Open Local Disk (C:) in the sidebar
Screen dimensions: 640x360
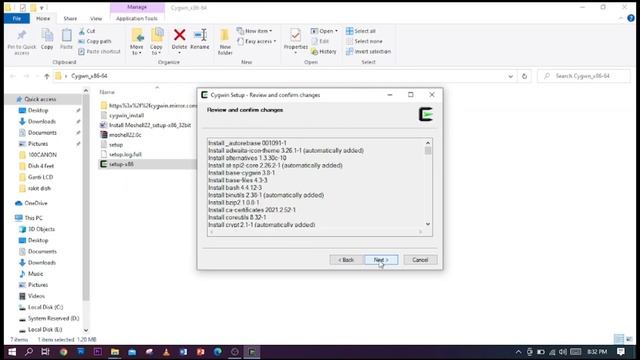[x=45, y=307]
